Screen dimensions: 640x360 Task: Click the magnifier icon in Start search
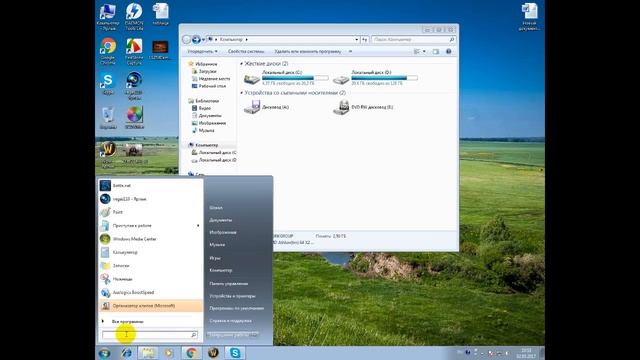coord(194,335)
